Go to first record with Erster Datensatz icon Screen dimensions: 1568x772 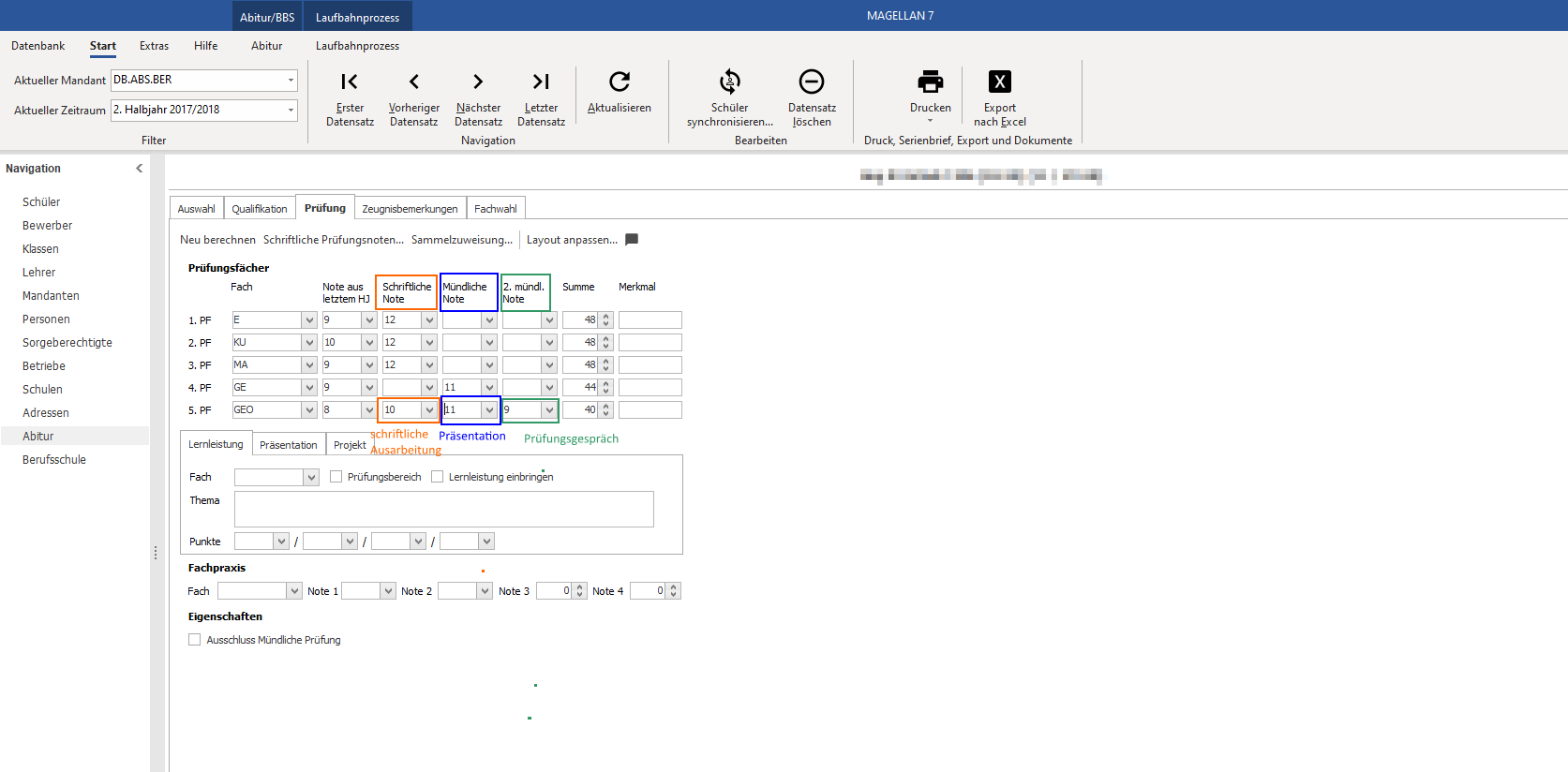(350, 82)
